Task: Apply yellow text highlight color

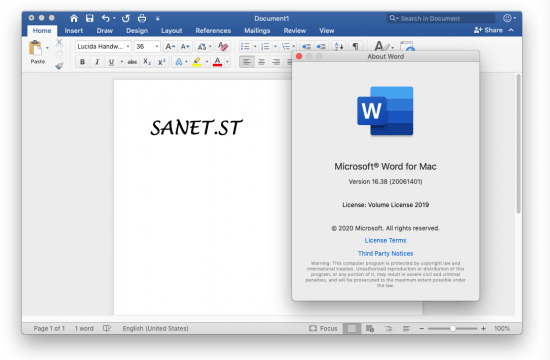Action: 197,62
